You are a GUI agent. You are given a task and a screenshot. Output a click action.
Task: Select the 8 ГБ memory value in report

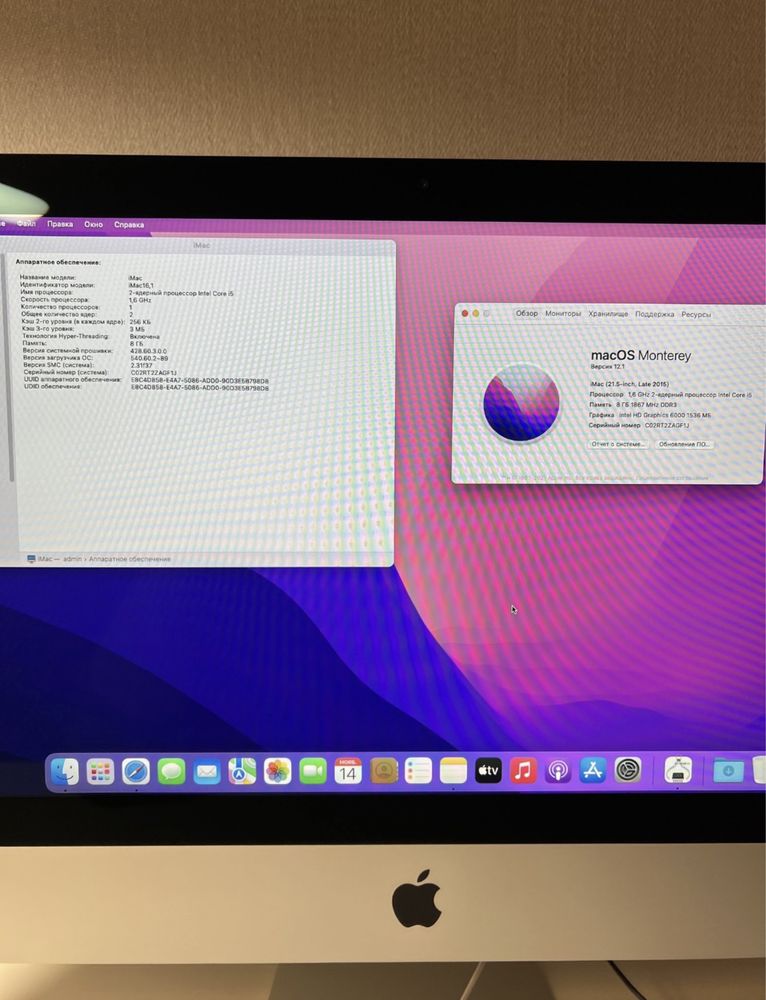[136, 344]
